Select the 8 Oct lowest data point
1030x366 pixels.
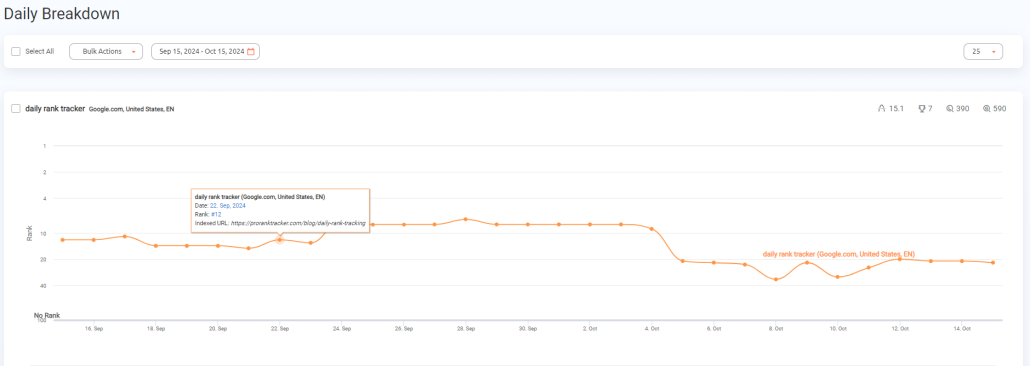[776, 280]
